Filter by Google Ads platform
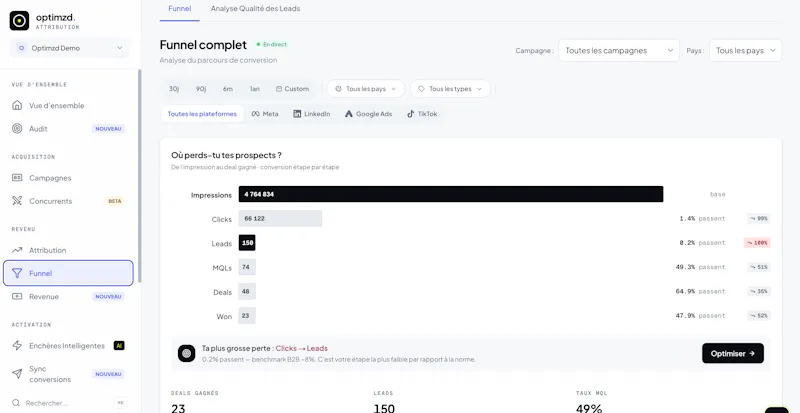Screen dimensions: 800x413 pos(368,114)
